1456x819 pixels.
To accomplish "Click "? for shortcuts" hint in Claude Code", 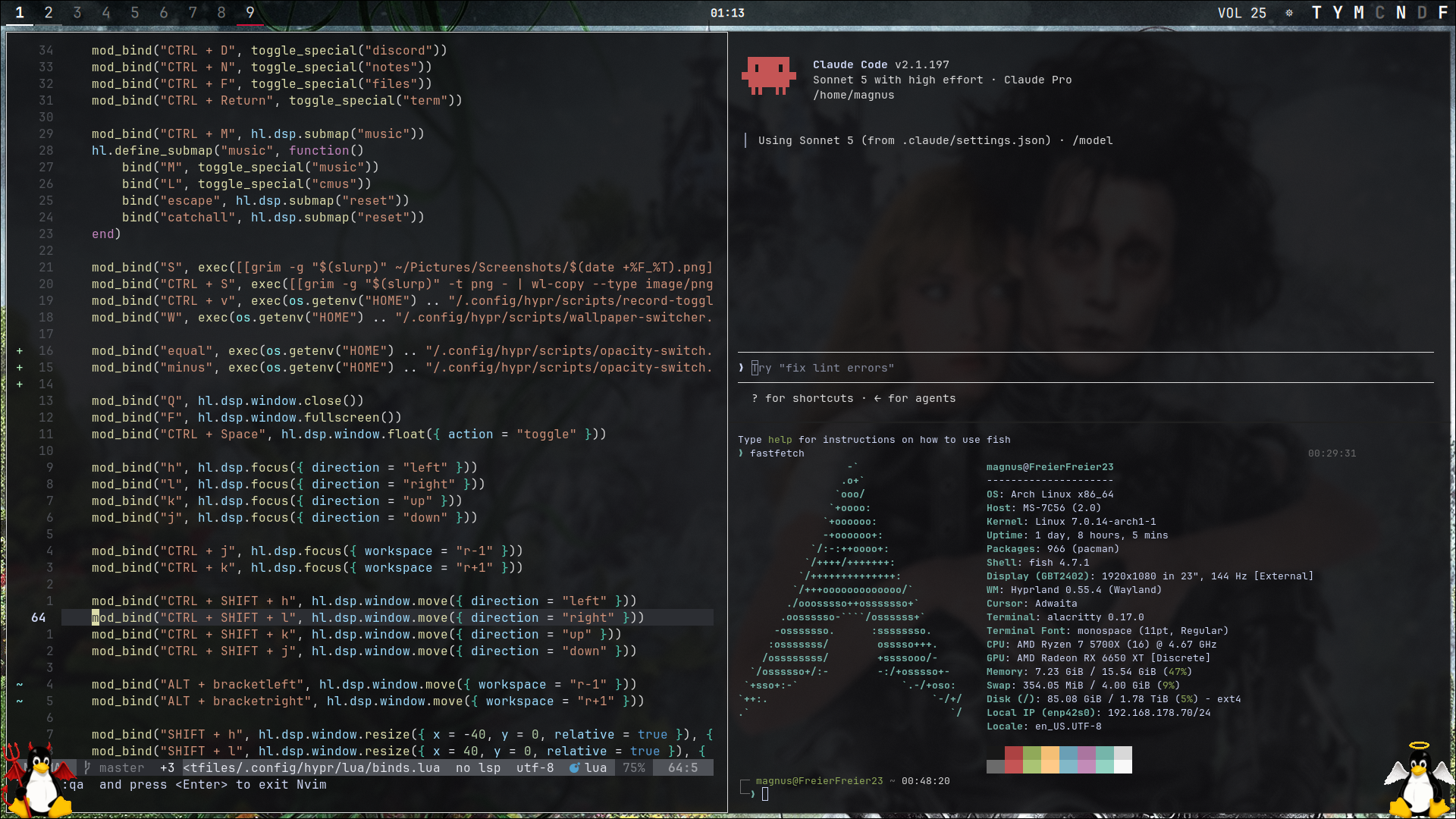I will 802,398.
